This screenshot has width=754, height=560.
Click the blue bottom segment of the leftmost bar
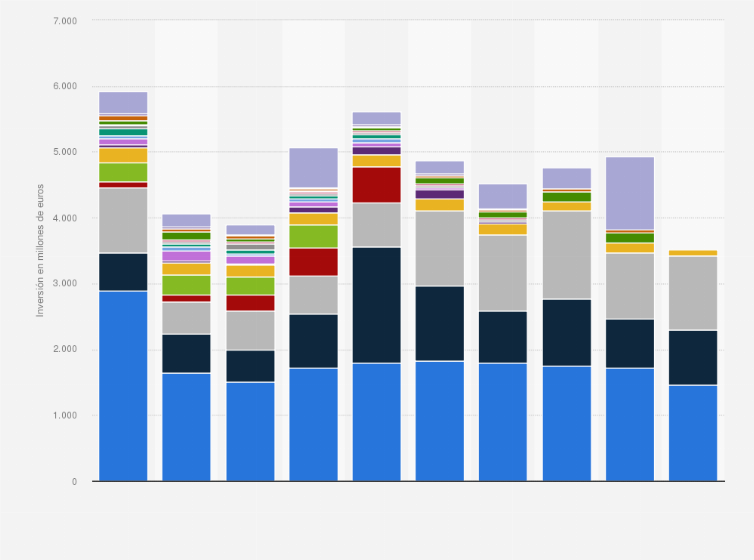pyautogui.click(x=123, y=385)
